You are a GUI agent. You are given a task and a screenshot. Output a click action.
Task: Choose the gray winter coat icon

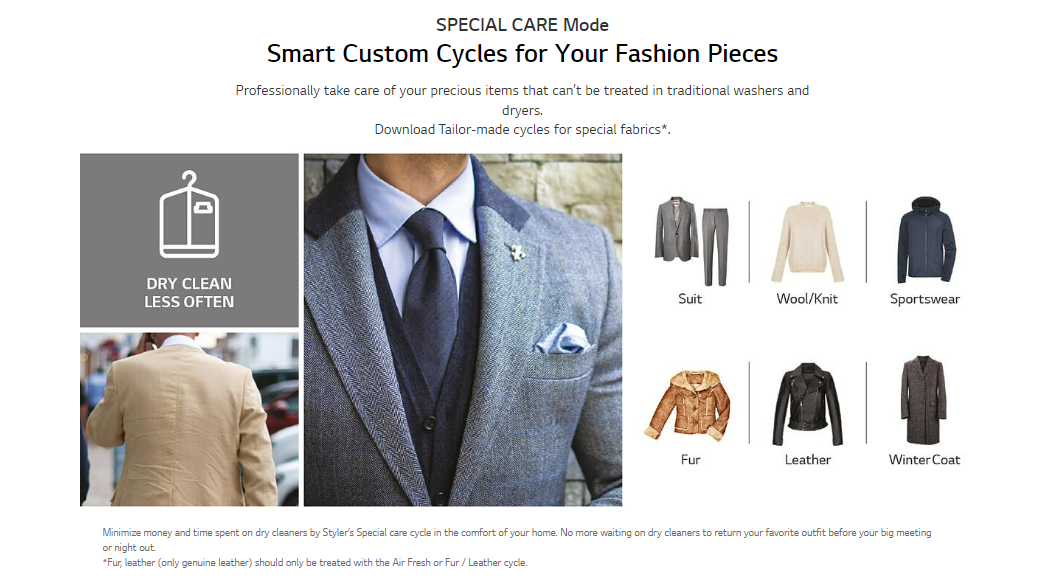pyautogui.click(x=925, y=402)
